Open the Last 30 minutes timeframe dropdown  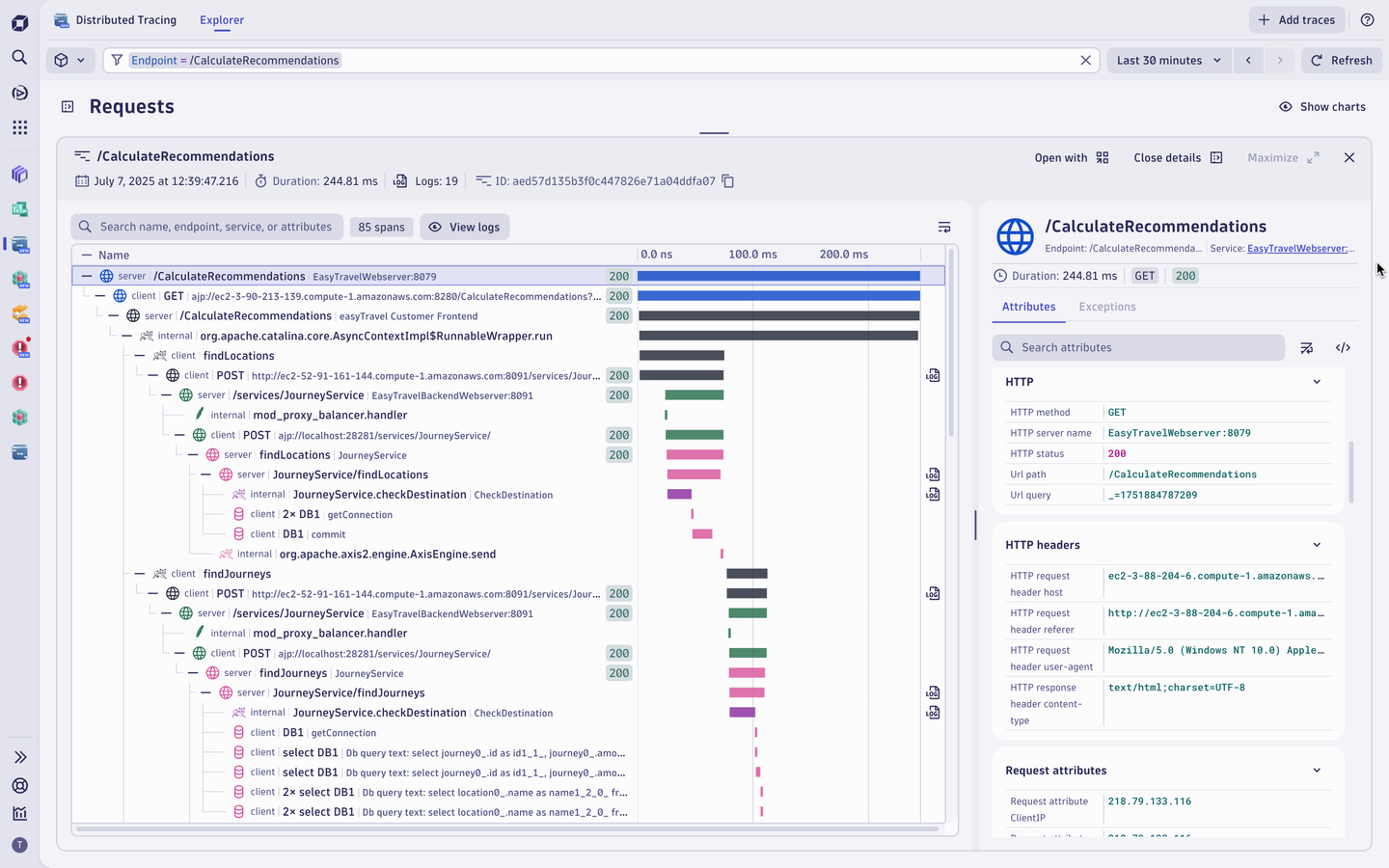pyautogui.click(x=1169, y=60)
